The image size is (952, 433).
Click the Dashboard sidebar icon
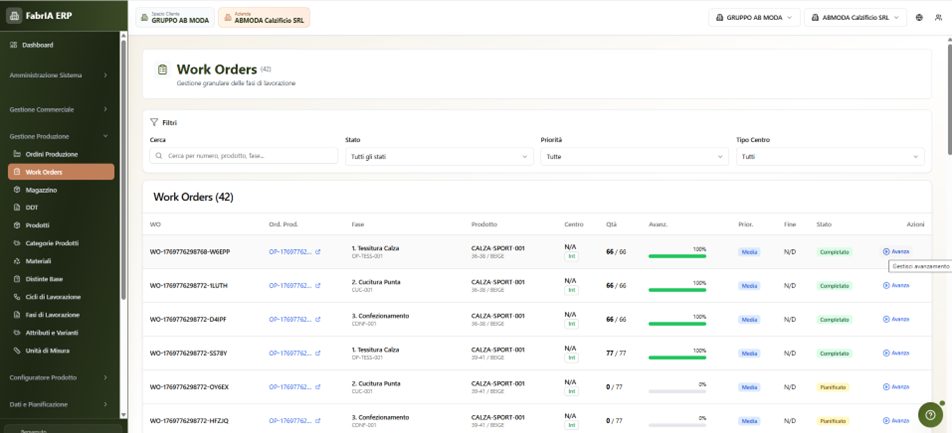[x=13, y=45]
